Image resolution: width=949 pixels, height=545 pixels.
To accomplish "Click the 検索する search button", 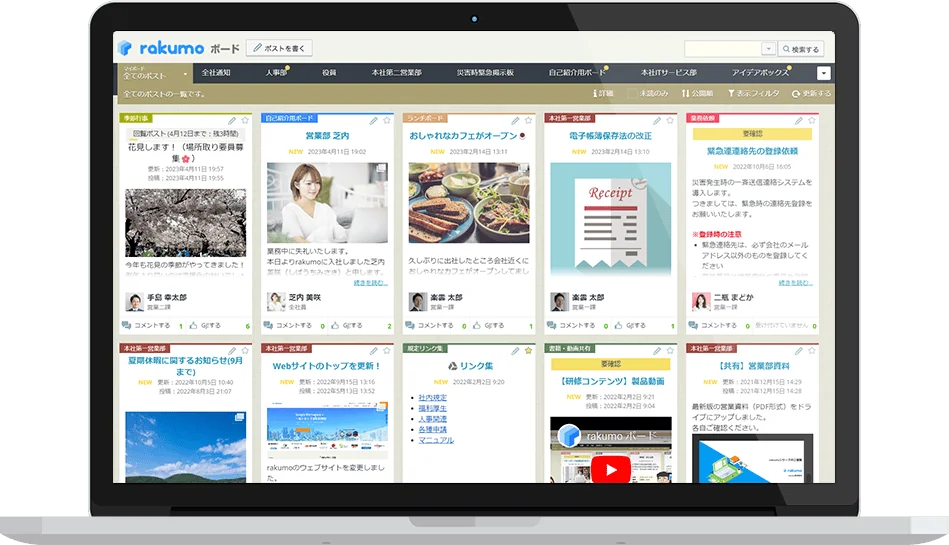I will (x=800, y=49).
